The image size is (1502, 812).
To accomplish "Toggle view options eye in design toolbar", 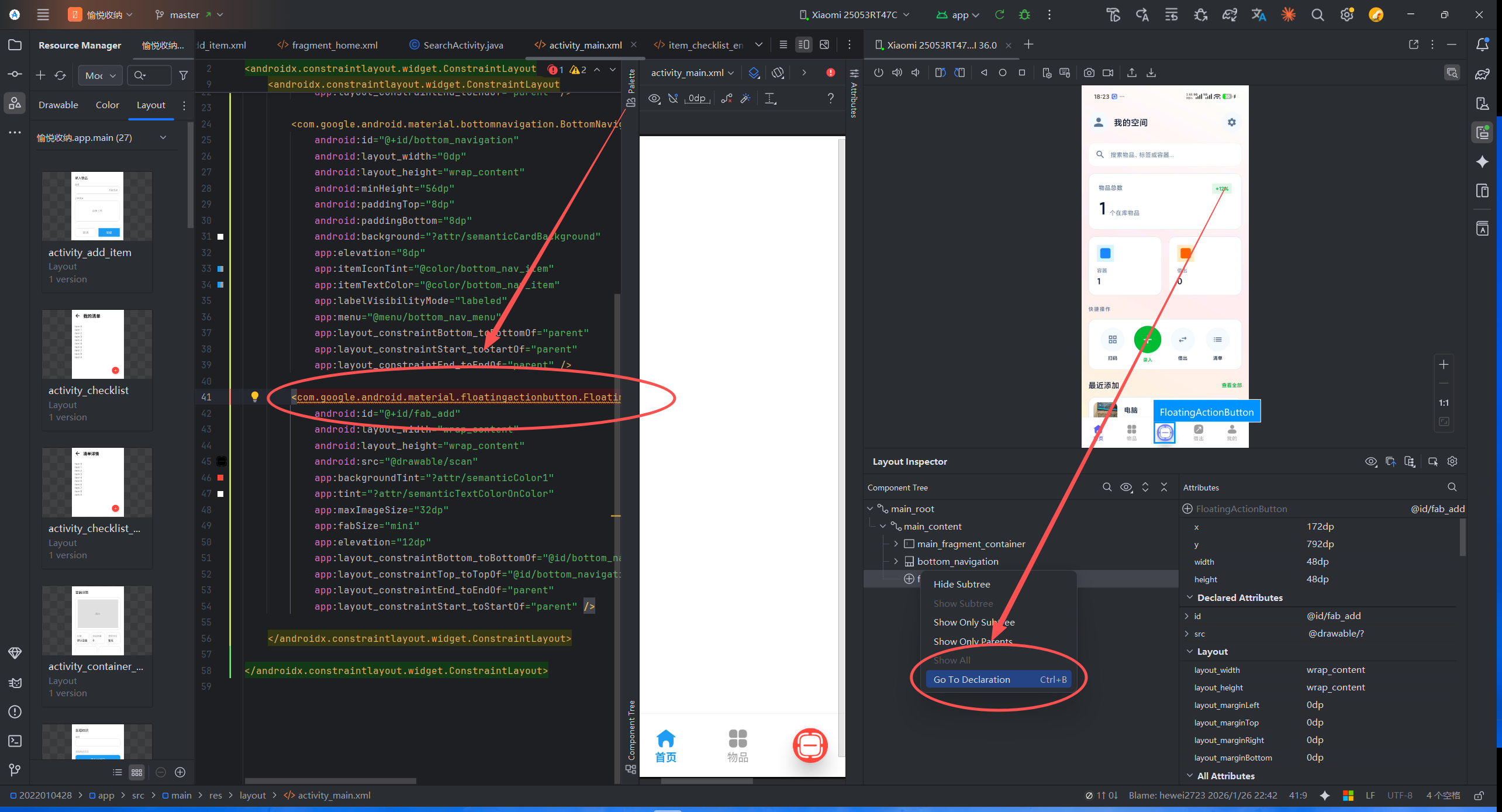I will click(x=654, y=99).
